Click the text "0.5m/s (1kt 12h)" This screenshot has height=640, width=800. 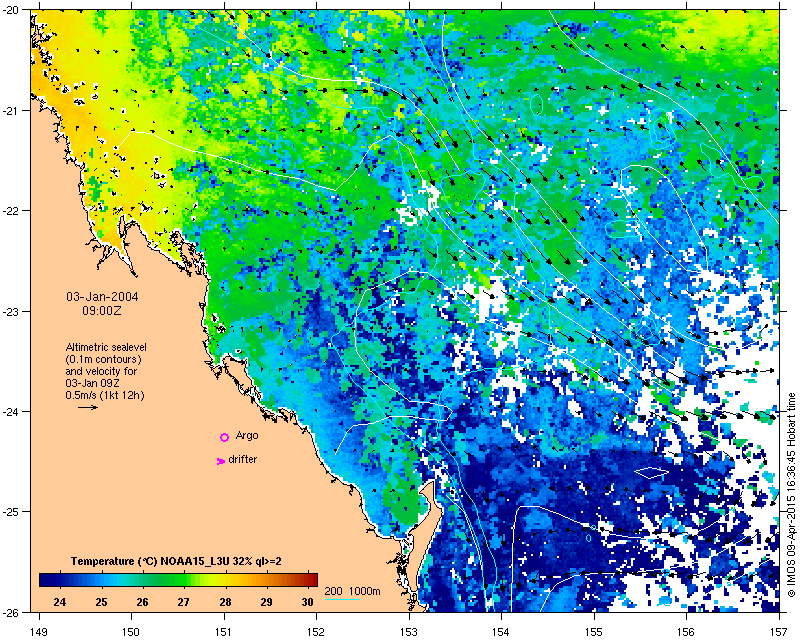pyautogui.click(x=105, y=395)
